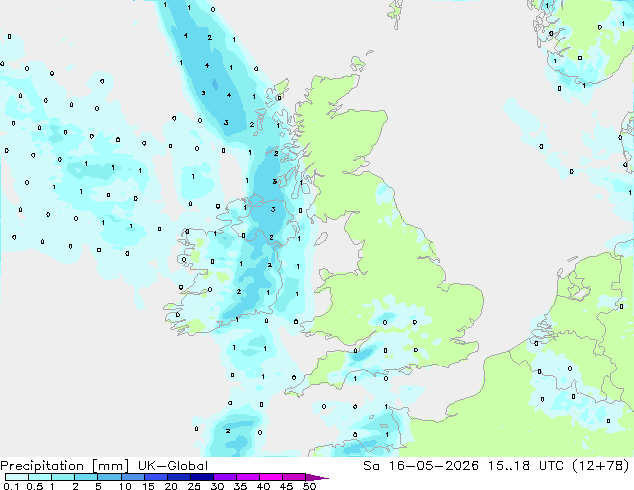
Task: Pick the 15–20 mm blue legend swatch
Action: click(156, 477)
